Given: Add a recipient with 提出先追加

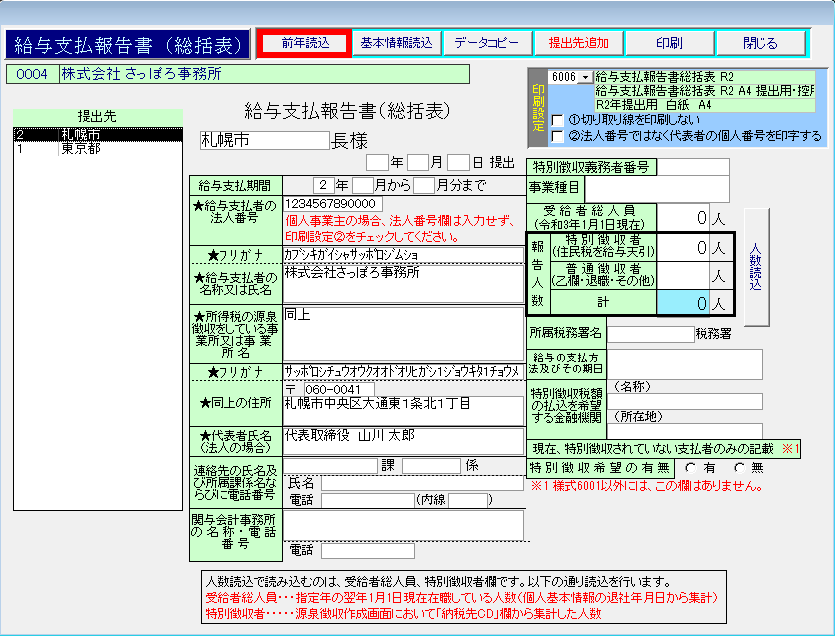Looking at the screenshot, I should pyautogui.click(x=578, y=43).
